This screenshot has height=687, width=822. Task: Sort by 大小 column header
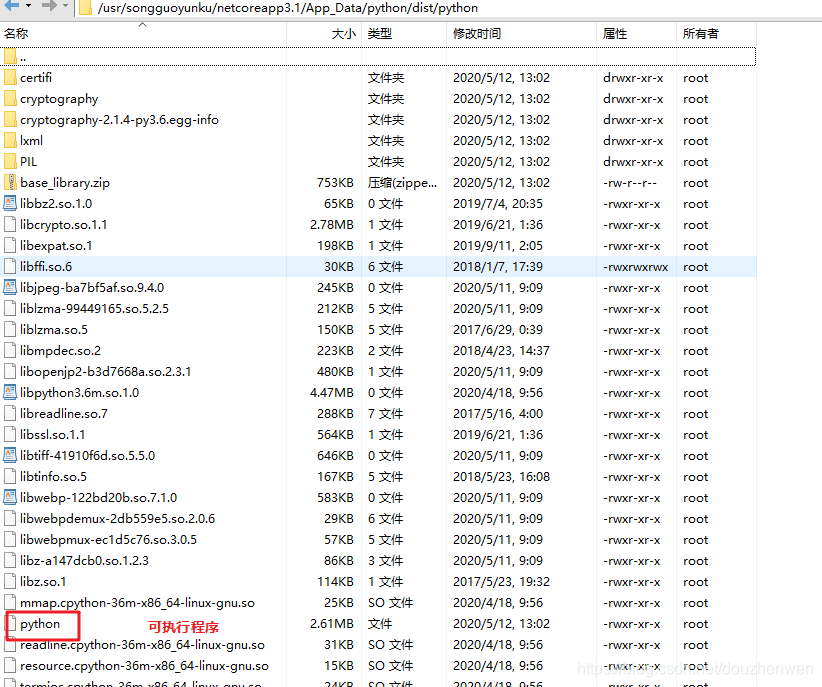coord(324,34)
